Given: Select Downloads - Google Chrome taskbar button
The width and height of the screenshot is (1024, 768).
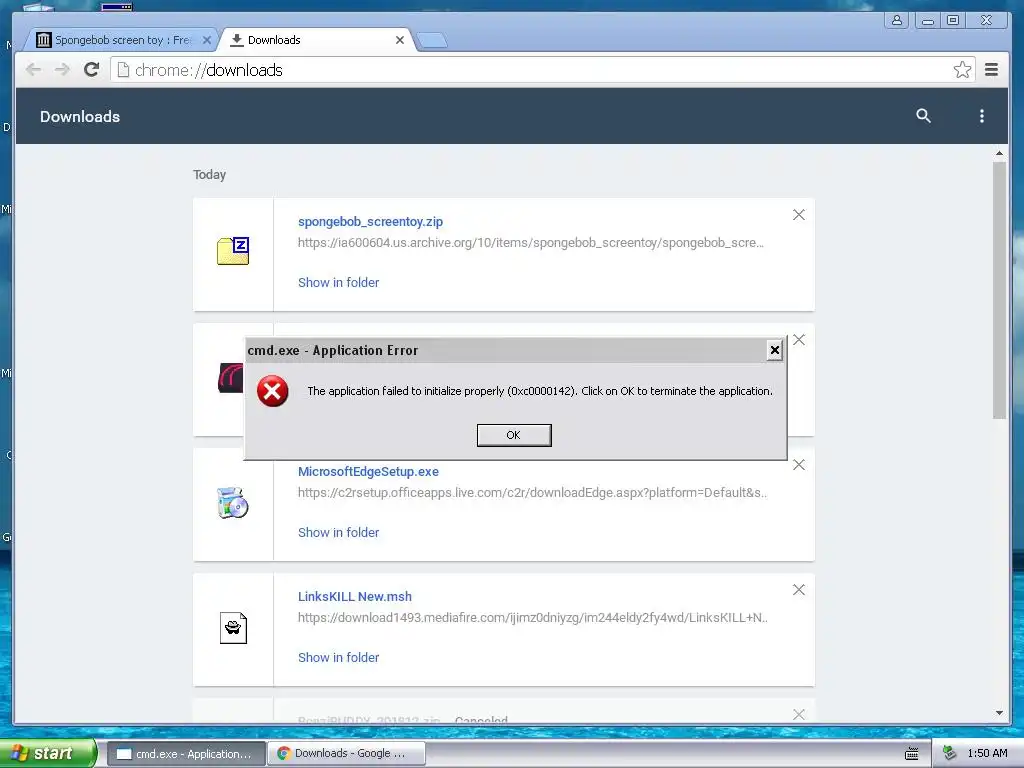Looking at the screenshot, I should (346, 754).
